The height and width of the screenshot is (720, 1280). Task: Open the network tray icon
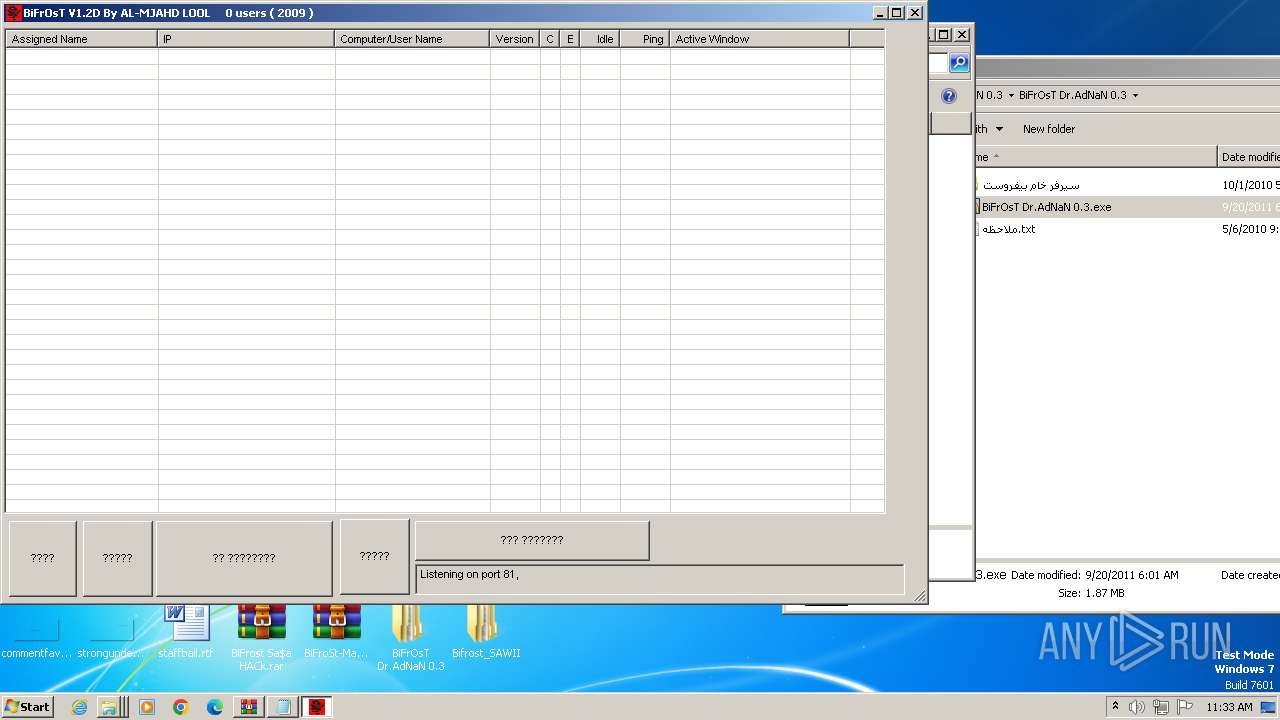[1161, 707]
